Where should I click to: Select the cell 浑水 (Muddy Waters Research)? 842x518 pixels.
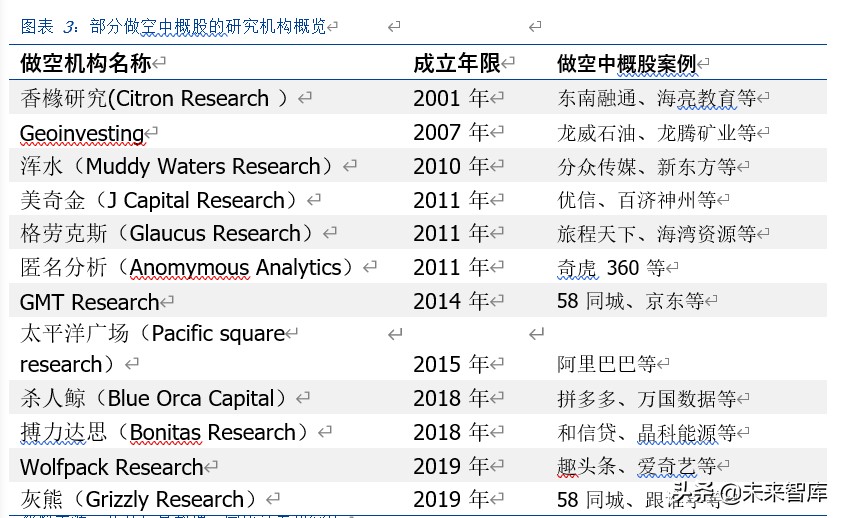tap(176, 166)
